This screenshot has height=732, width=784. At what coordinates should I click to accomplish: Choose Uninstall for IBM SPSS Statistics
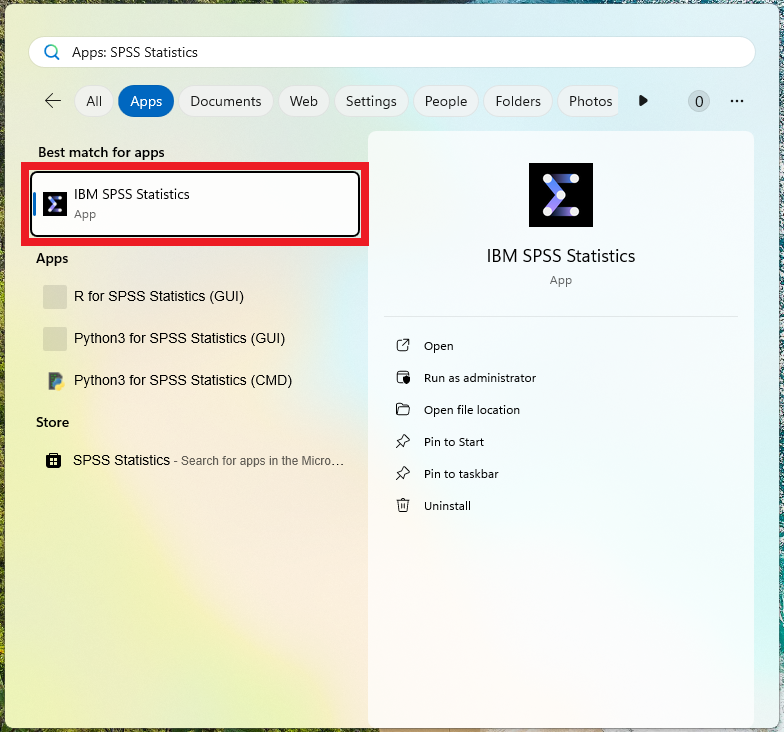pyautogui.click(x=447, y=506)
